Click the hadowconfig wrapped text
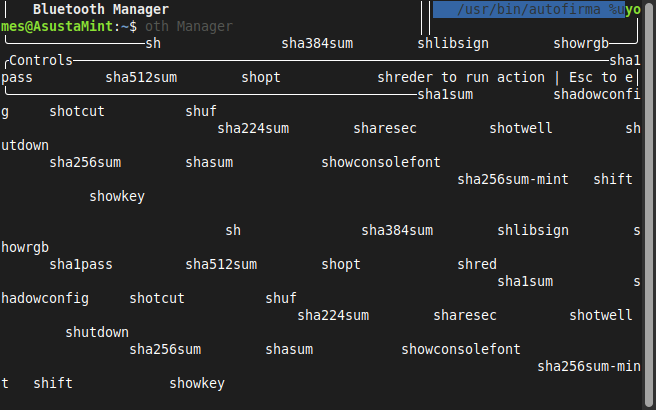656x410 pixels. (45, 298)
